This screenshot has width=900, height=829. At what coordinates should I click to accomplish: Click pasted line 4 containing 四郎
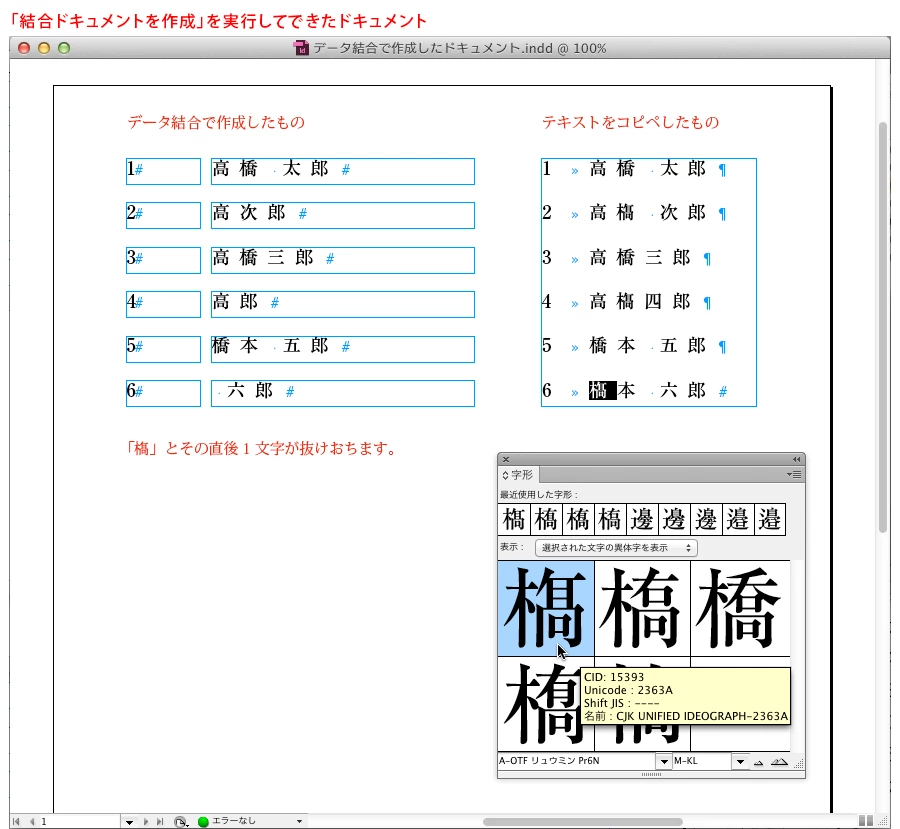click(628, 301)
